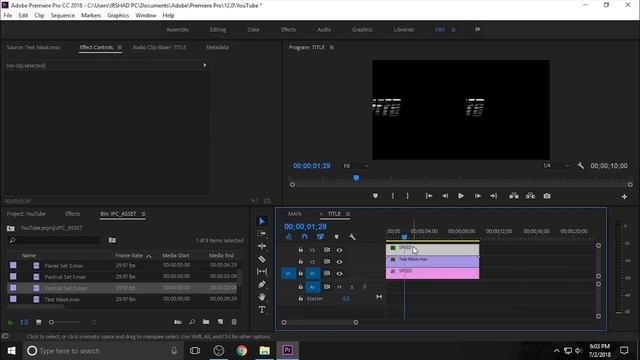Add a marker in the TITLE timeline
640x360 pixels.
pos(336,237)
